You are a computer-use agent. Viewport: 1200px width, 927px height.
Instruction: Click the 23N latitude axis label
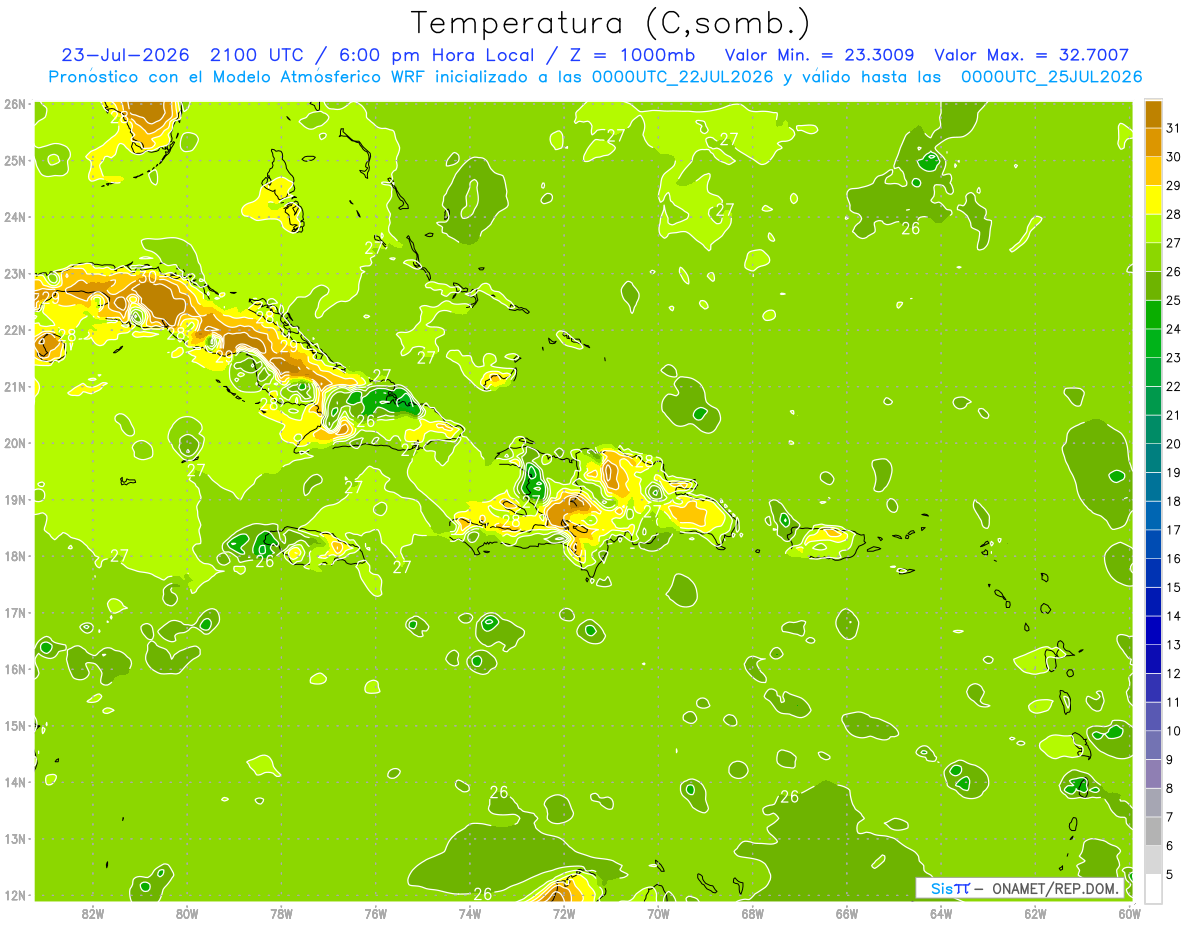coord(14,273)
